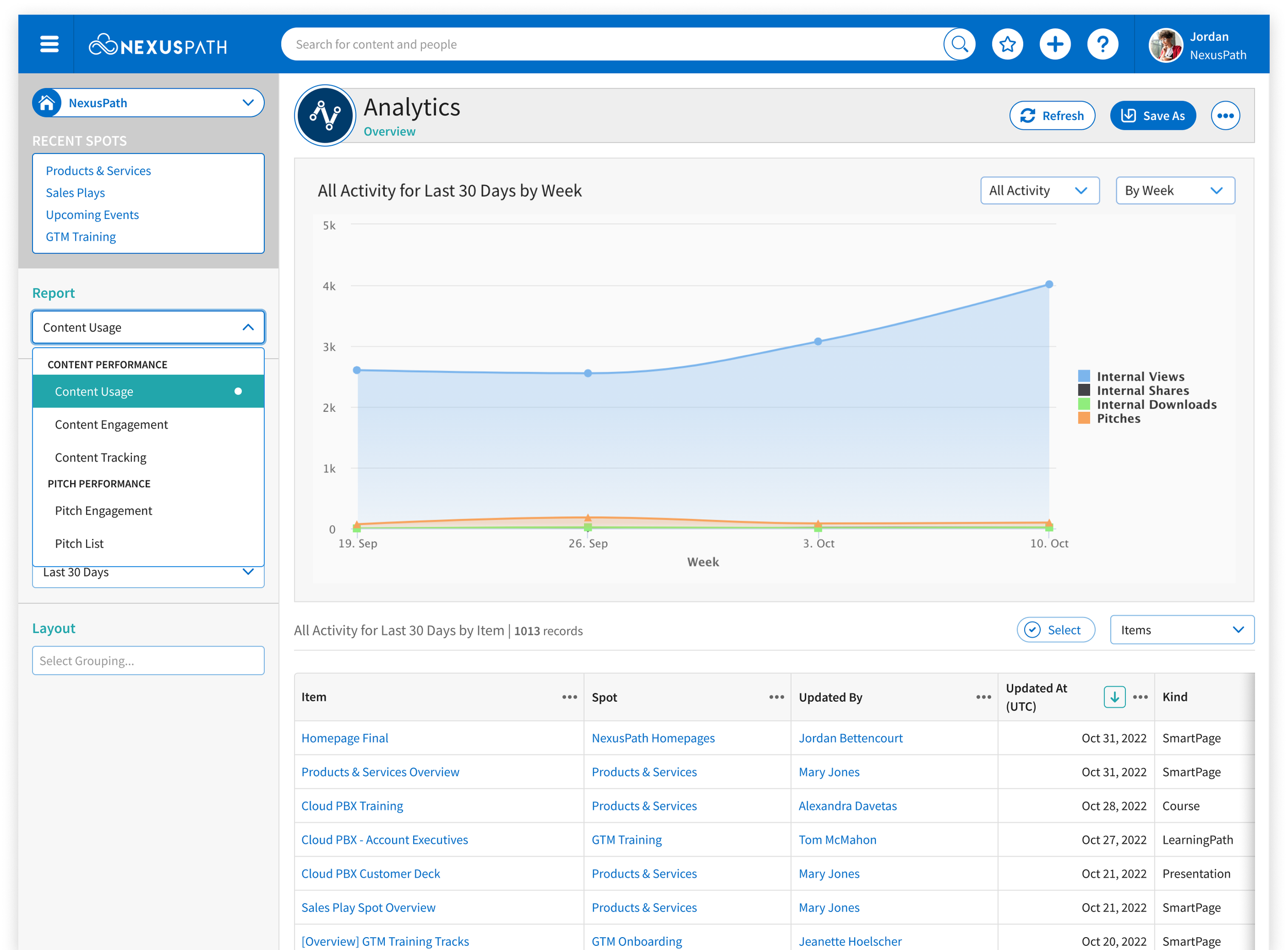Toggle Internal Downloads legend series
The image size is (1288, 950).
[x=1156, y=405]
